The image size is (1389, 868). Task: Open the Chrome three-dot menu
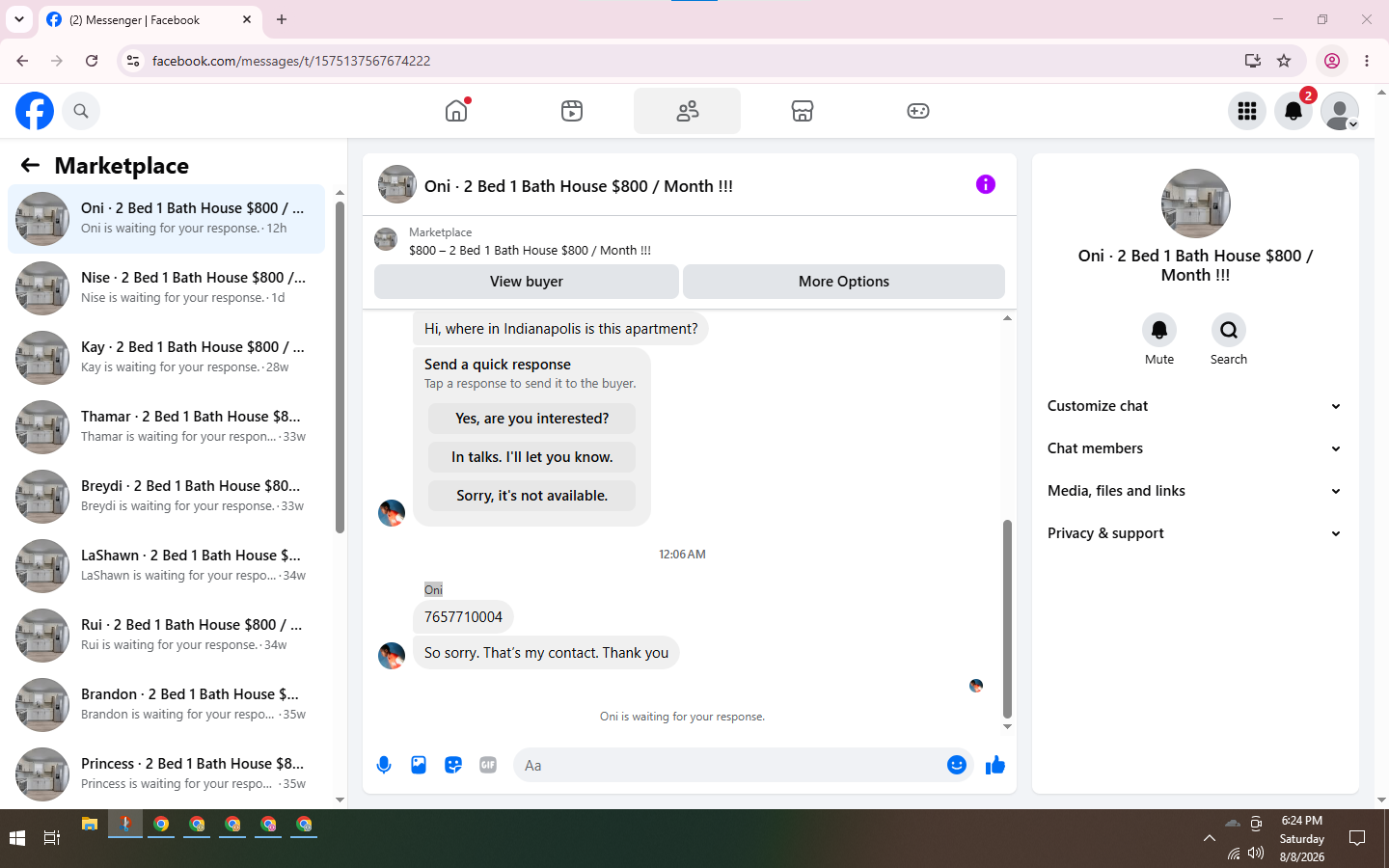click(1367, 61)
